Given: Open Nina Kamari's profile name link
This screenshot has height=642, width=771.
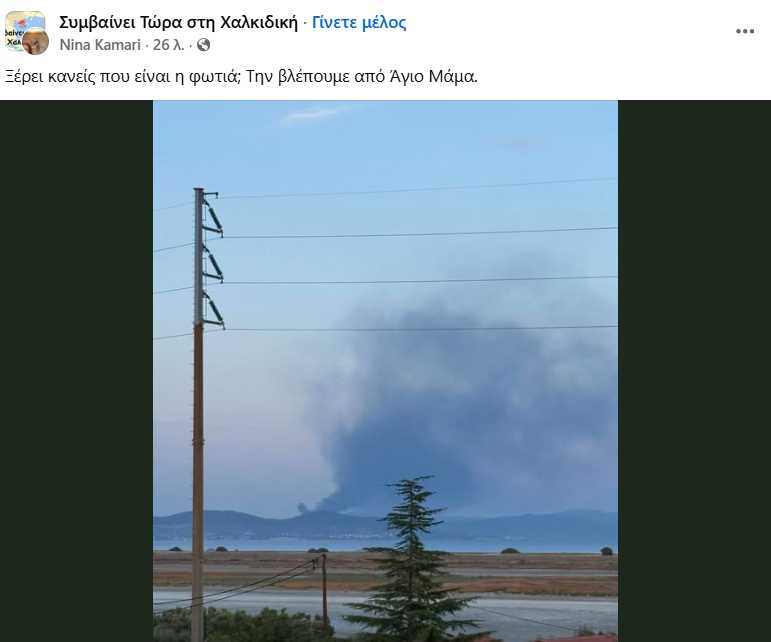Looking at the screenshot, I should (x=100, y=45).
